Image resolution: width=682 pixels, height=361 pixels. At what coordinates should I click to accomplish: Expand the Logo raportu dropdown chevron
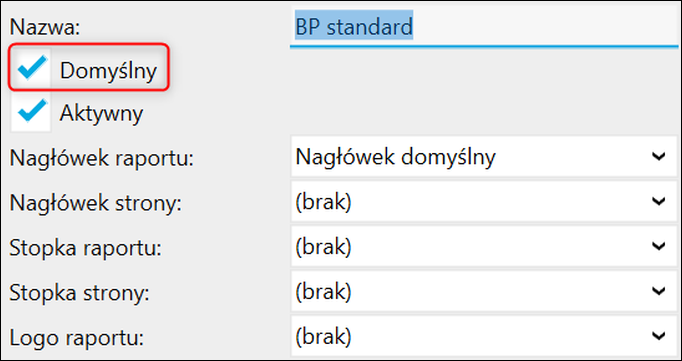point(659,336)
